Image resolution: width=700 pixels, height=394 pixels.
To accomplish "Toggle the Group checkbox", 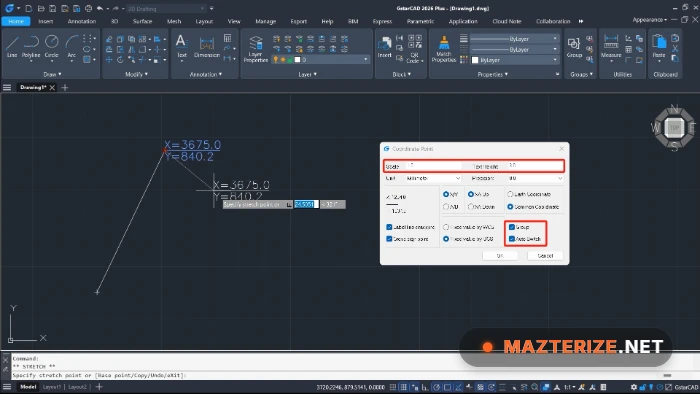I will coord(512,227).
